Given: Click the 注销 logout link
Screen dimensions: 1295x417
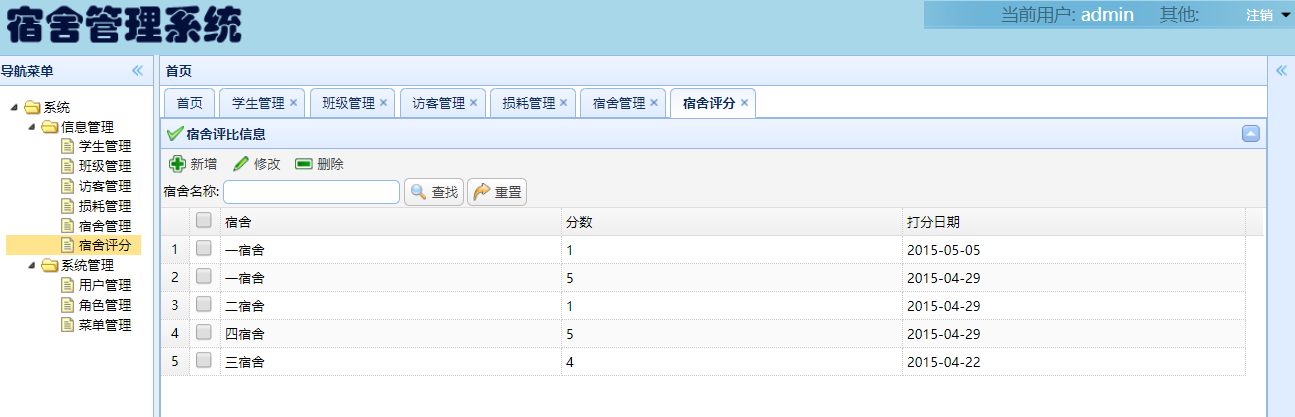Looking at the screenshot, I should (1259, 15).
